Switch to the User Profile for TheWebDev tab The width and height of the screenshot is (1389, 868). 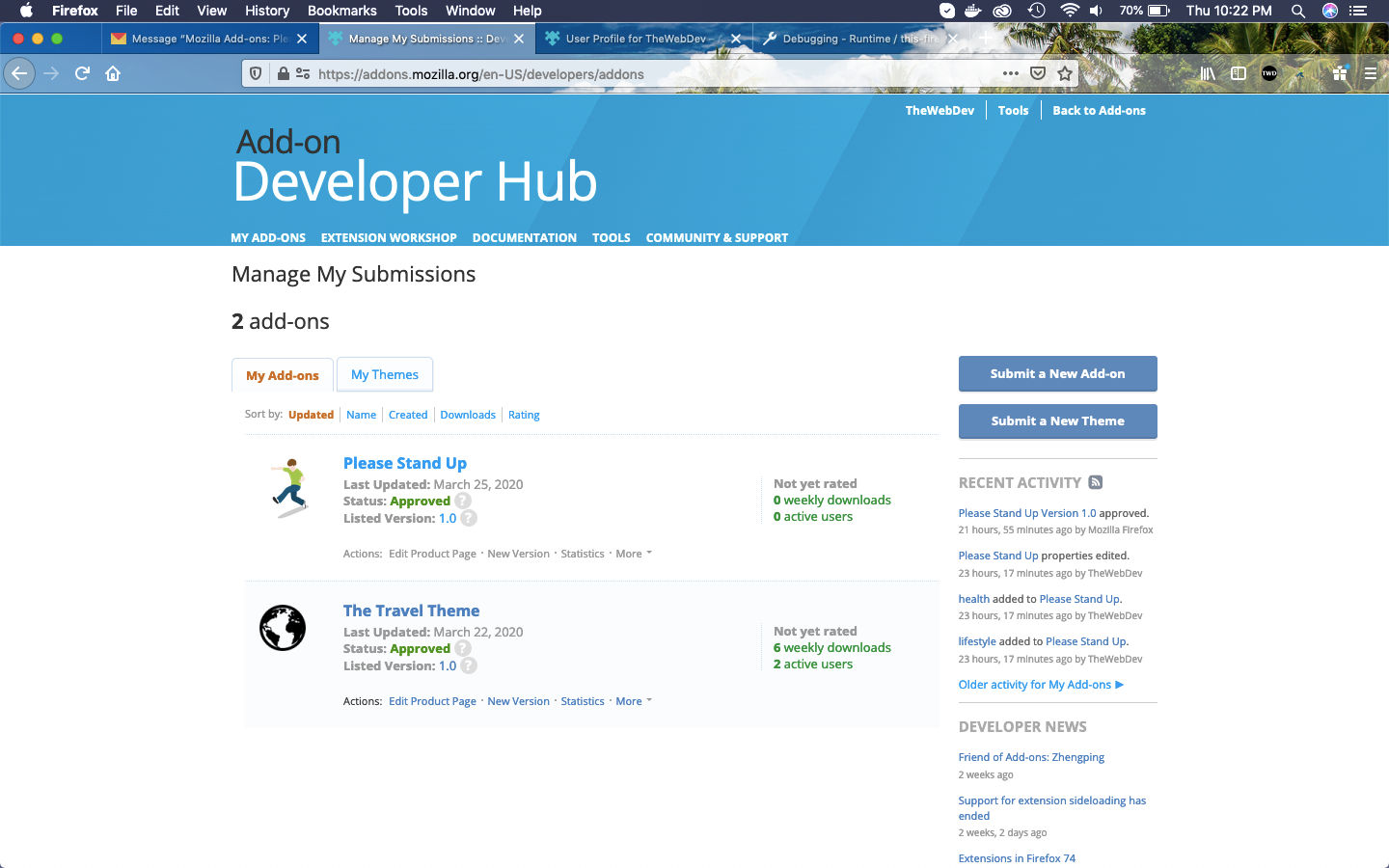pyautogui.click(x=642, y=39)
